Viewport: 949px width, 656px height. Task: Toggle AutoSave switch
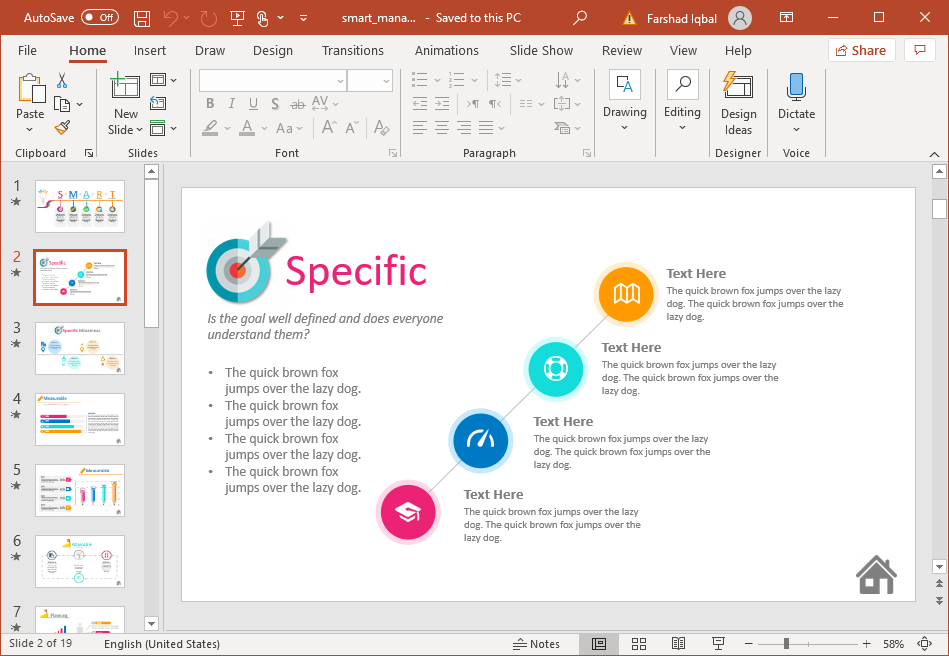99,18
